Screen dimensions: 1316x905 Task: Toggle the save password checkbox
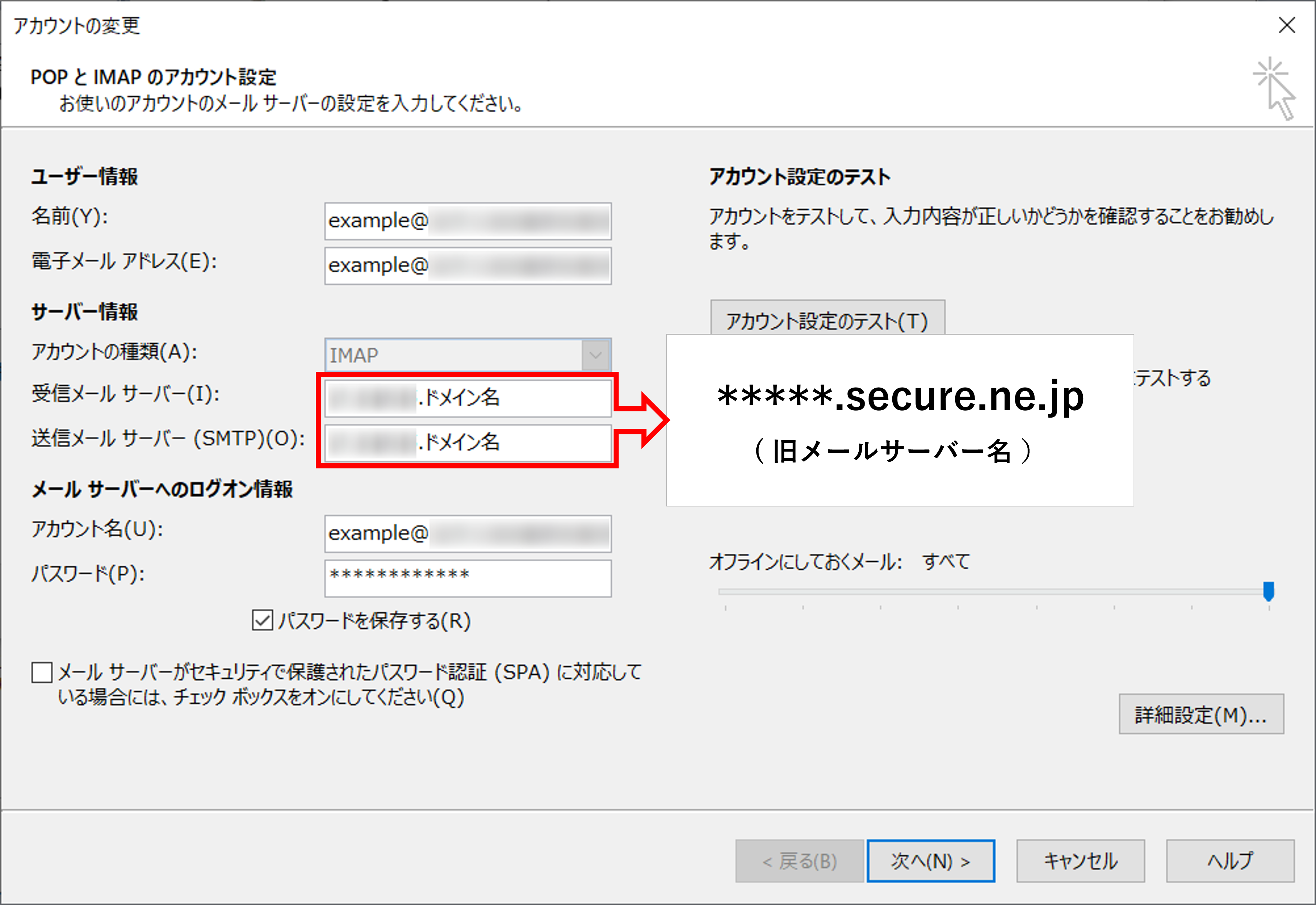click(262, 621)
